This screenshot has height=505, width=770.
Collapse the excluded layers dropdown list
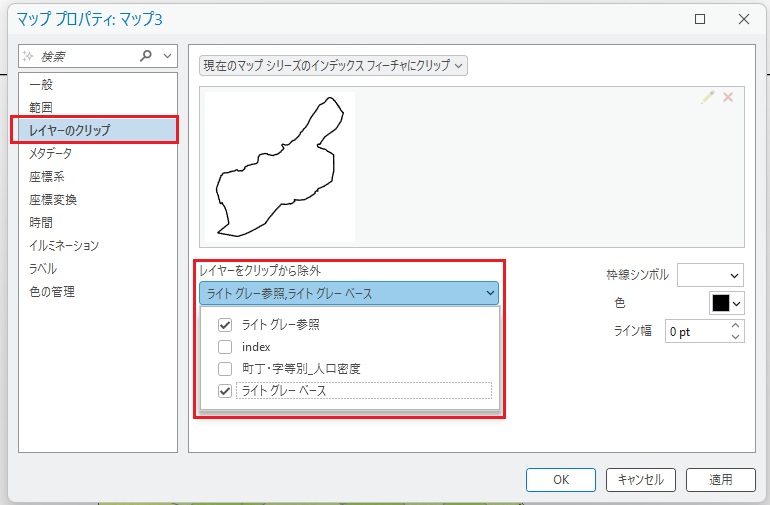pyautogui.click(x=490, y=293)
